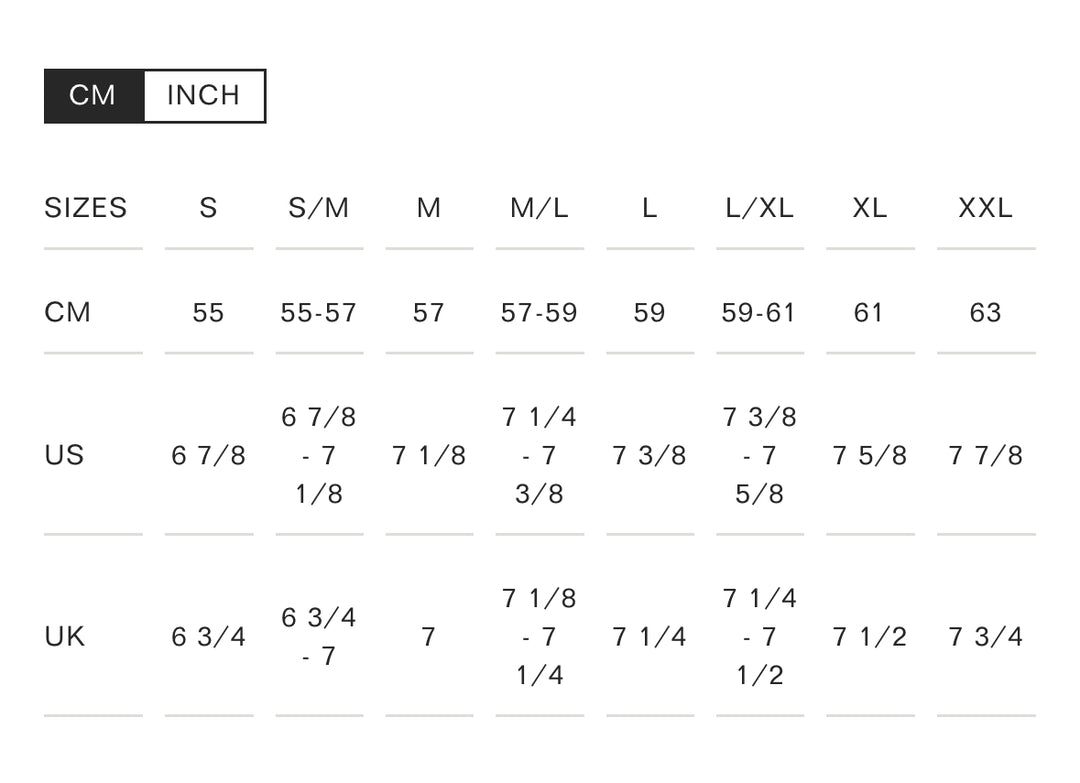Click the SIZES header label
The width and height of the screenshot is (1080, 783).
[x=85, y=208]
